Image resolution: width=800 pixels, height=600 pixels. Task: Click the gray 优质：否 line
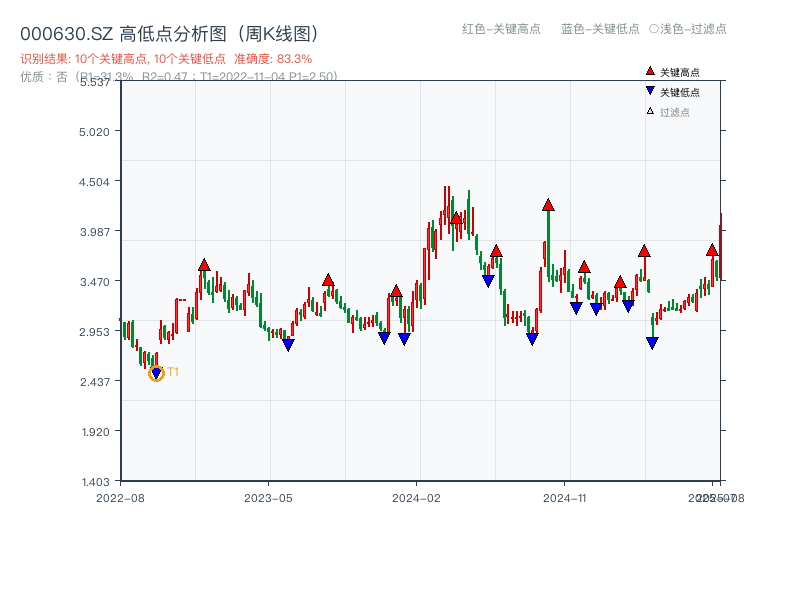[179, 77]
